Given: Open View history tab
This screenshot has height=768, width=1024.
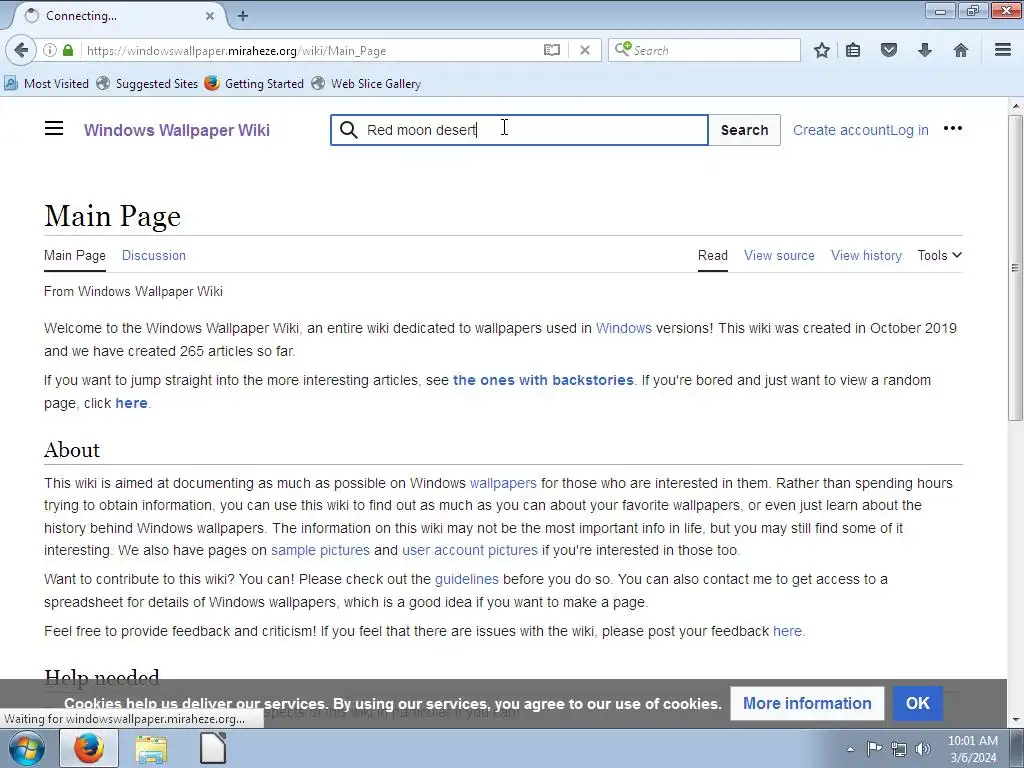Looking at the screenshot, I should pyautogui.click(x=866, y=255).
